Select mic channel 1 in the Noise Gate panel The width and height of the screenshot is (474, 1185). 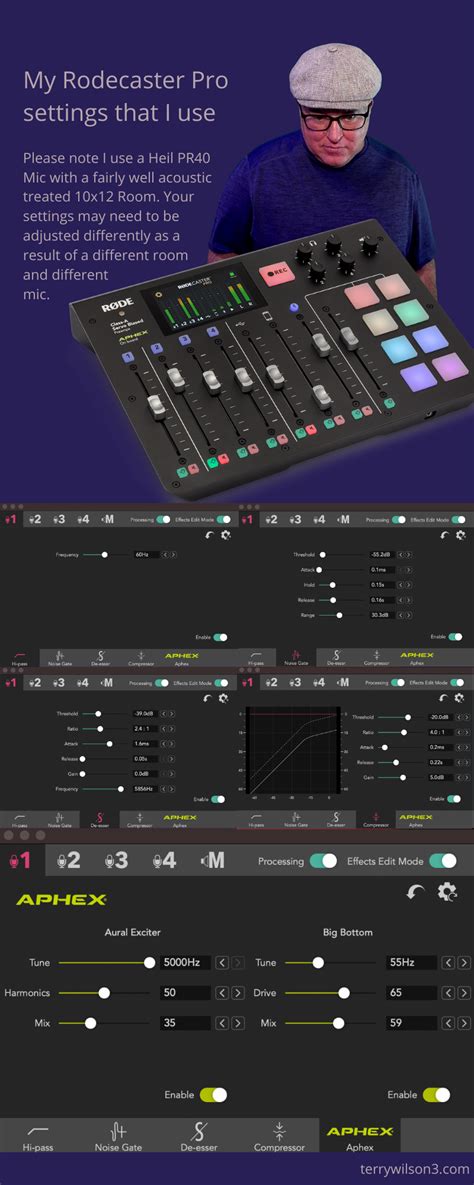pyautogui.click(x=246, y=520)
